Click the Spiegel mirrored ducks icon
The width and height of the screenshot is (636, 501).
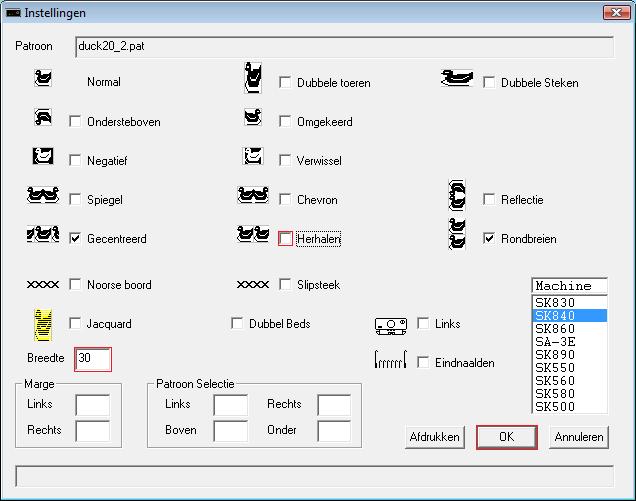coord(43,196)
